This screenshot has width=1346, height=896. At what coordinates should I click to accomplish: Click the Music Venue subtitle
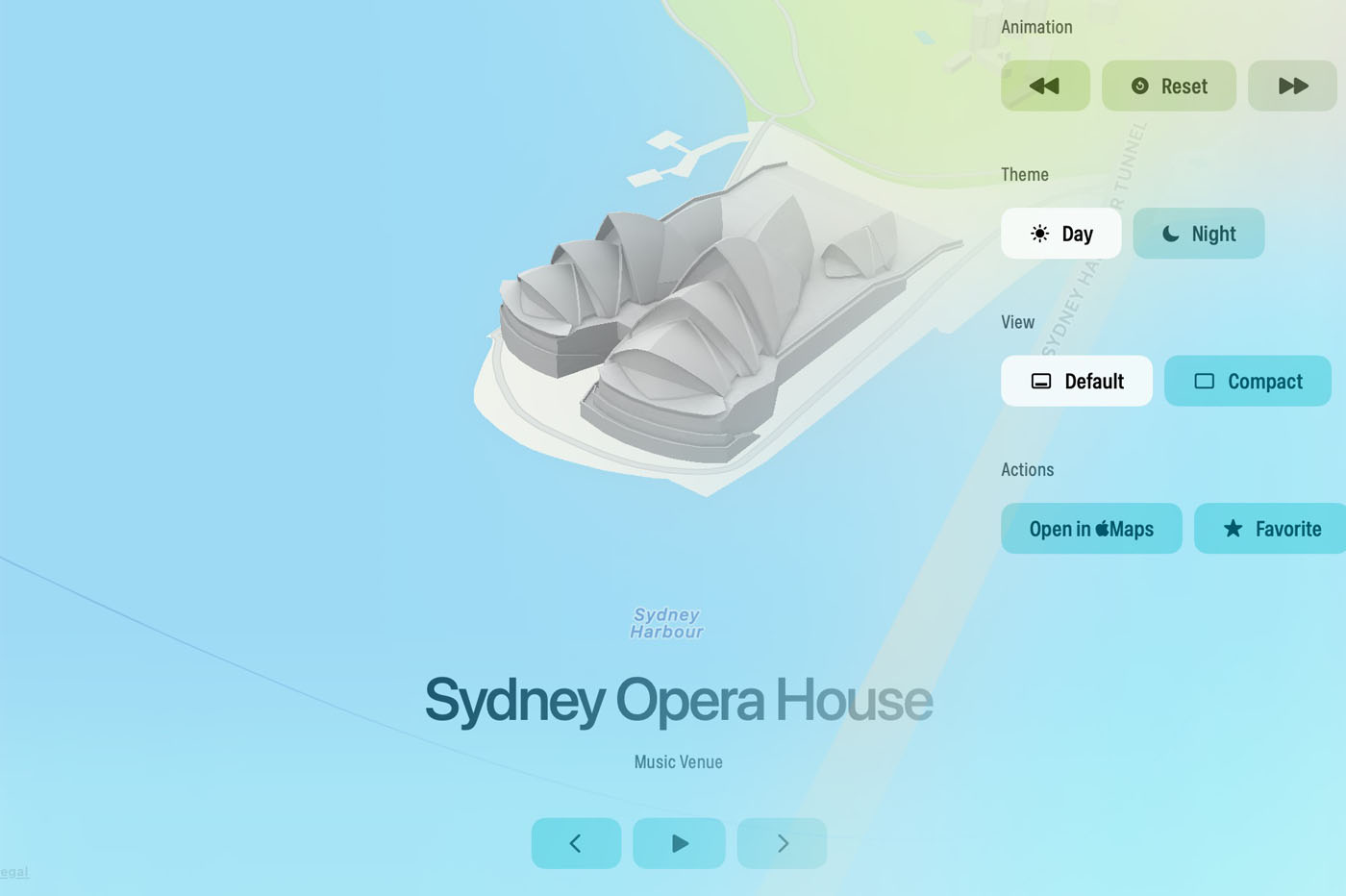(x=678, y=761)
